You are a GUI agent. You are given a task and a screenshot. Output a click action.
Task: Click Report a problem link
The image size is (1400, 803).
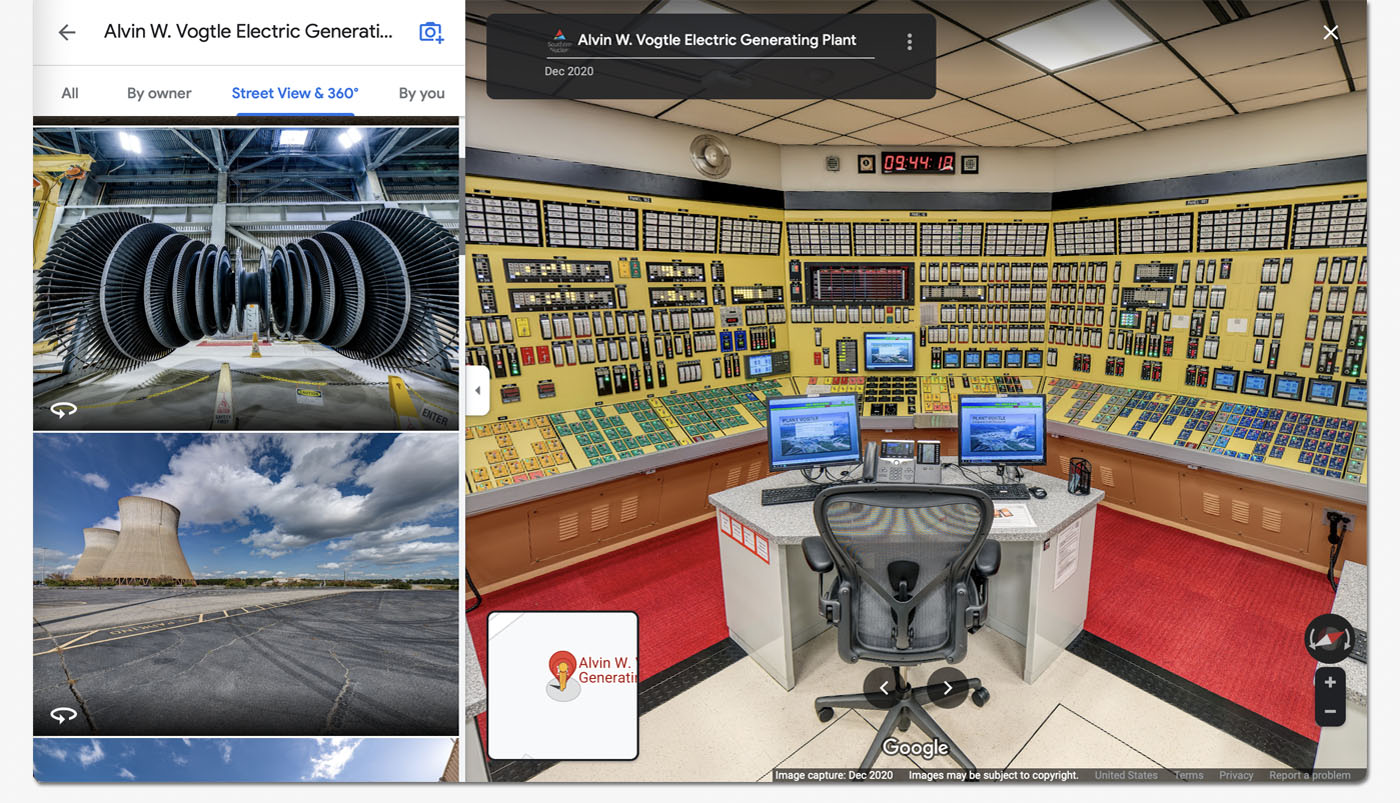point(1310,775)
